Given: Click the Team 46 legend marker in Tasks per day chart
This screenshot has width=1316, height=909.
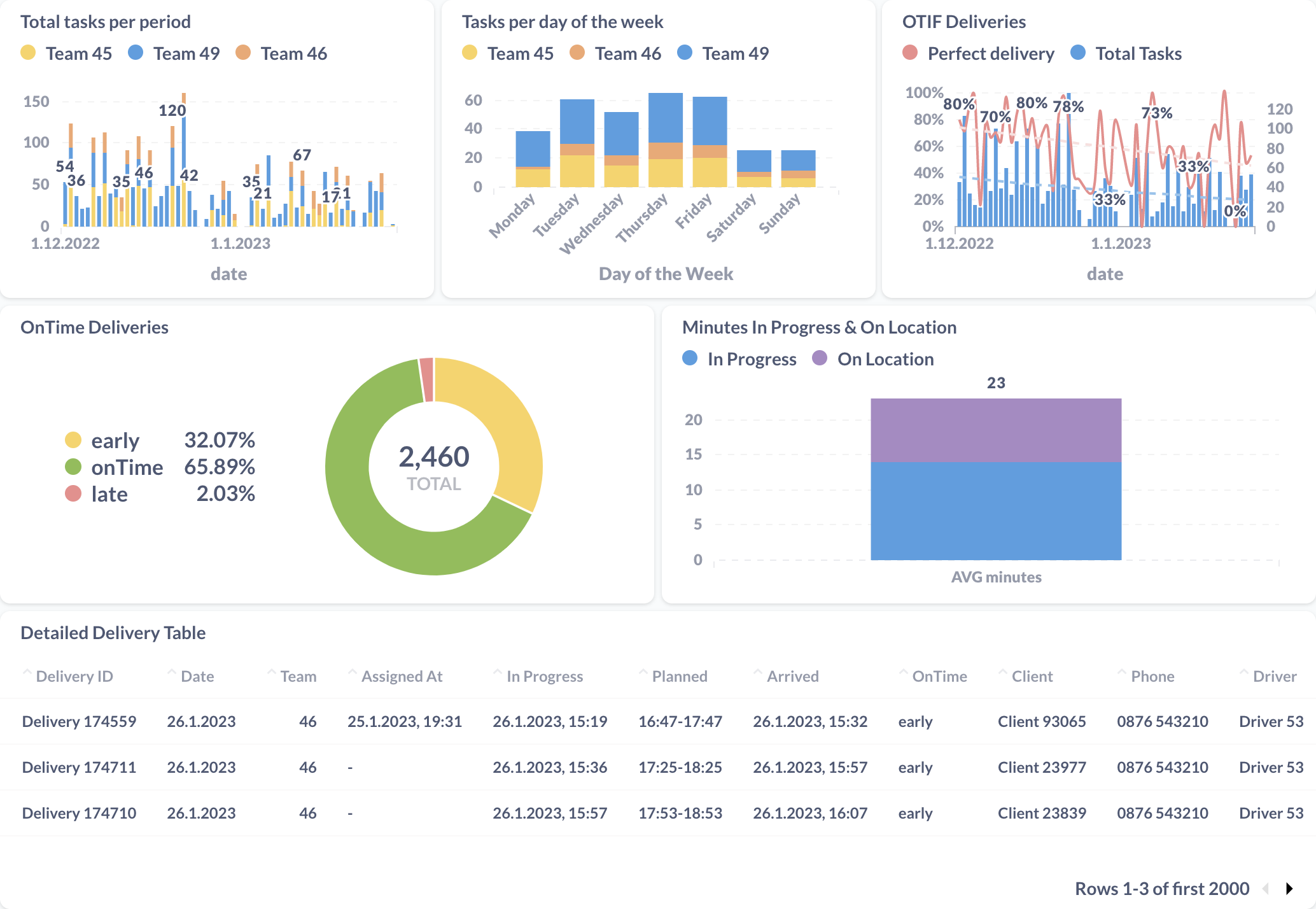Looking at the screenshot, I should pos(577,53).
